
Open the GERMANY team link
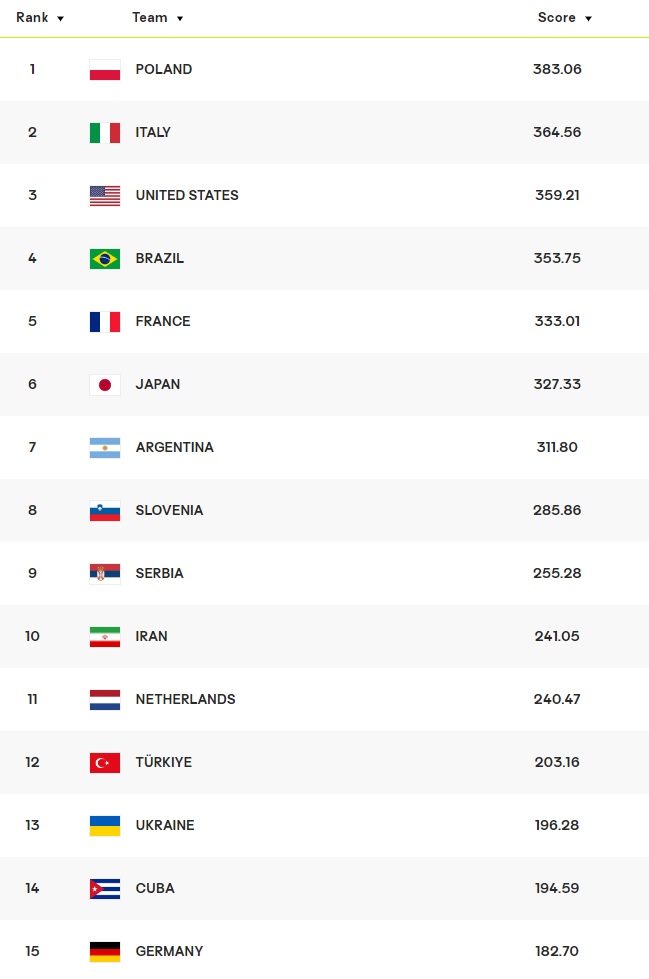point(169,951)
